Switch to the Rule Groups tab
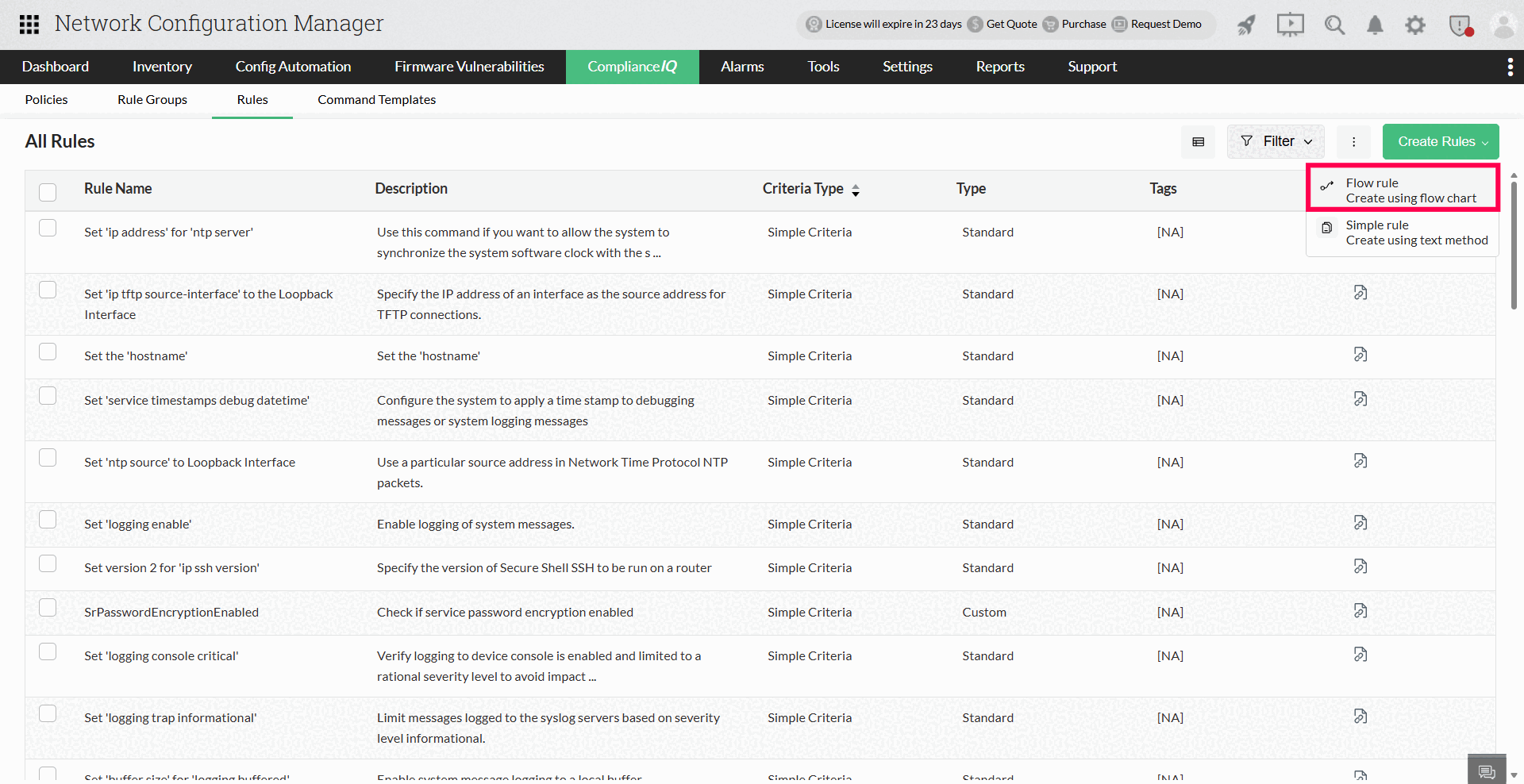The image size is (1524, 784). coord(152,100)
